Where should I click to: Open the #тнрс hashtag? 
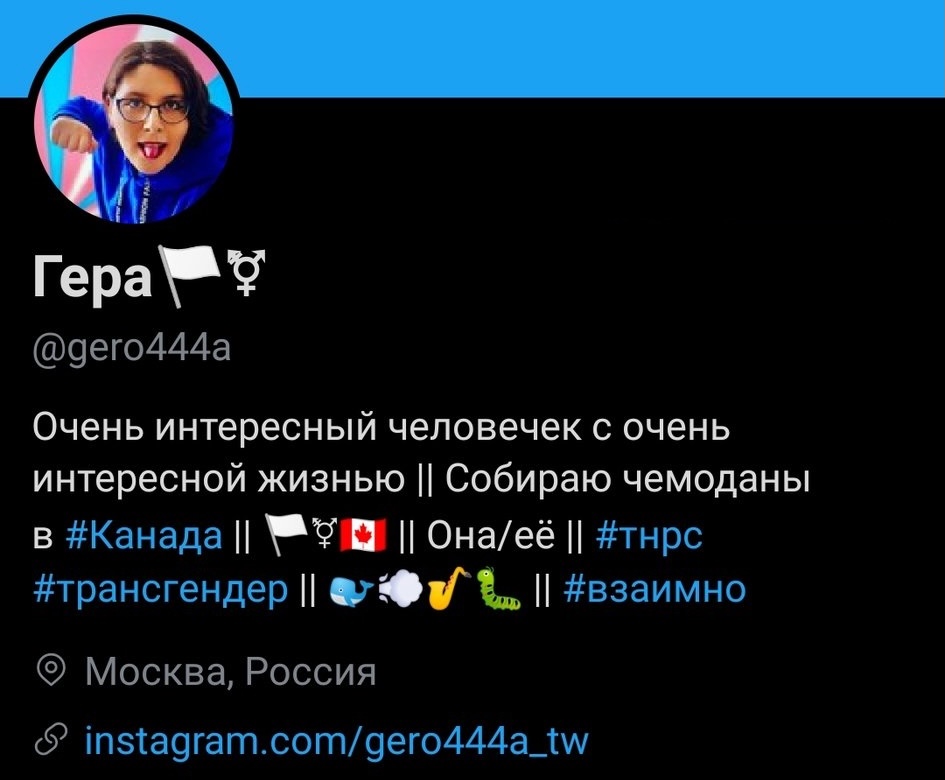pos(649,535)
